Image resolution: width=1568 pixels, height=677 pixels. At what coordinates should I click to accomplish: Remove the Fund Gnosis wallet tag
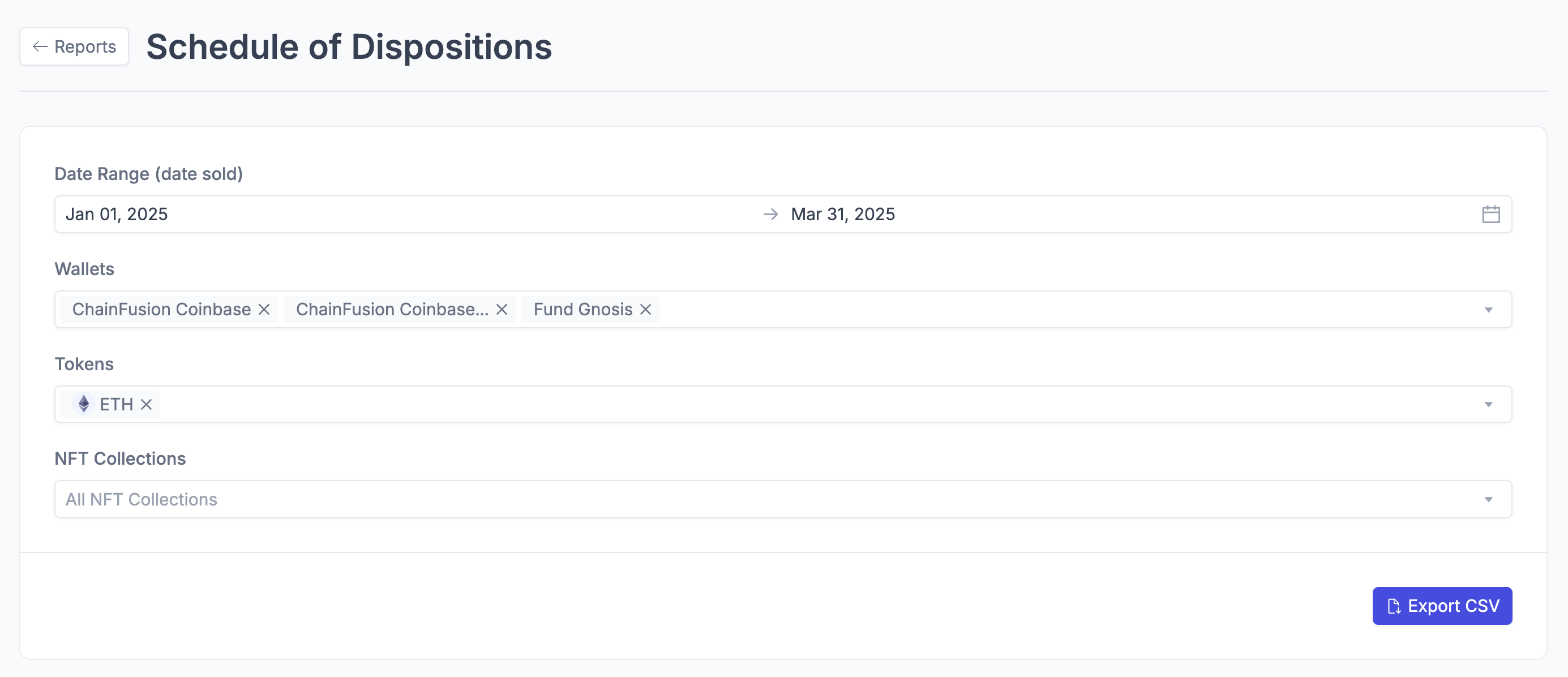pyautogui.click(x=646, y=309)
